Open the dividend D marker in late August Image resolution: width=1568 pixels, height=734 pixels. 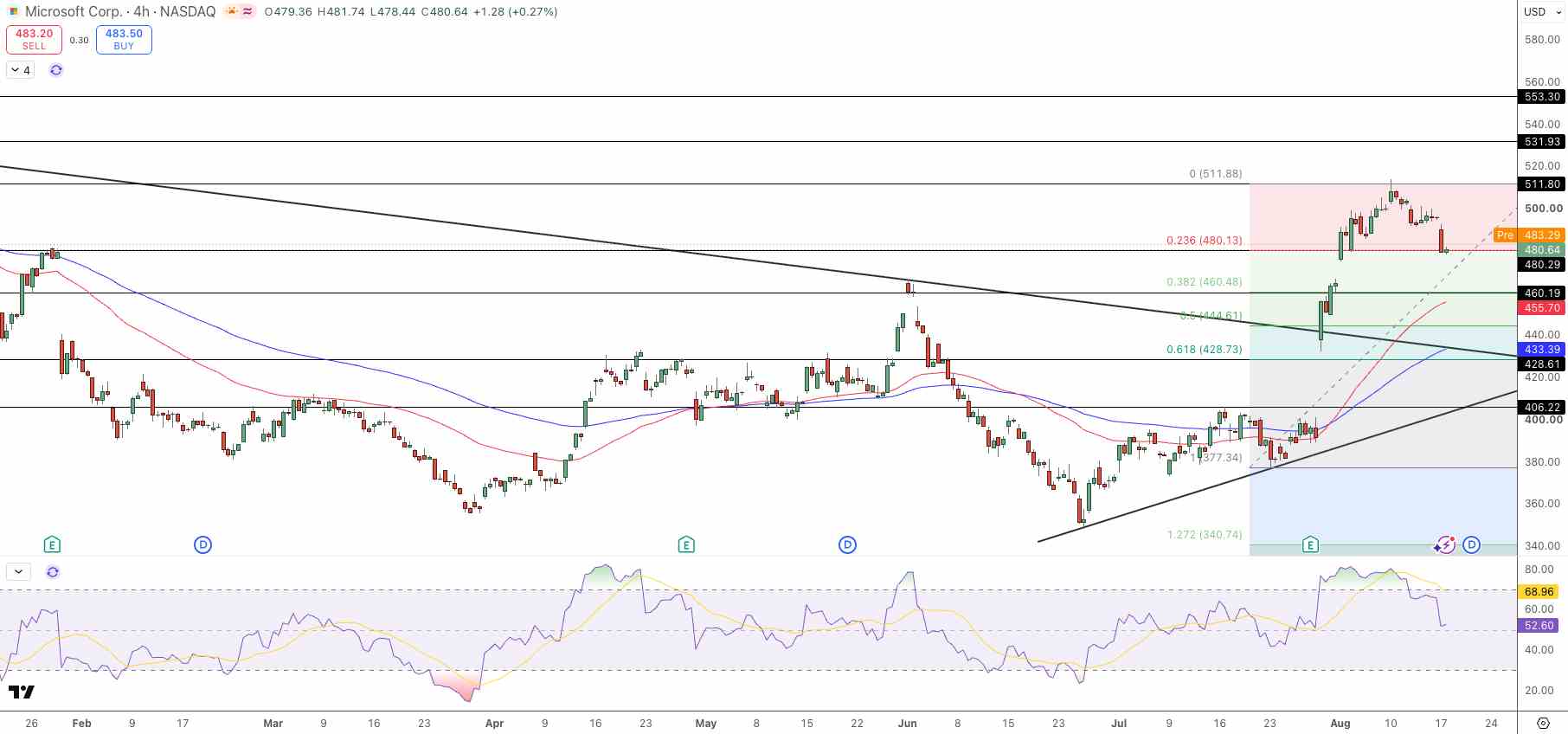(1471, 544)
